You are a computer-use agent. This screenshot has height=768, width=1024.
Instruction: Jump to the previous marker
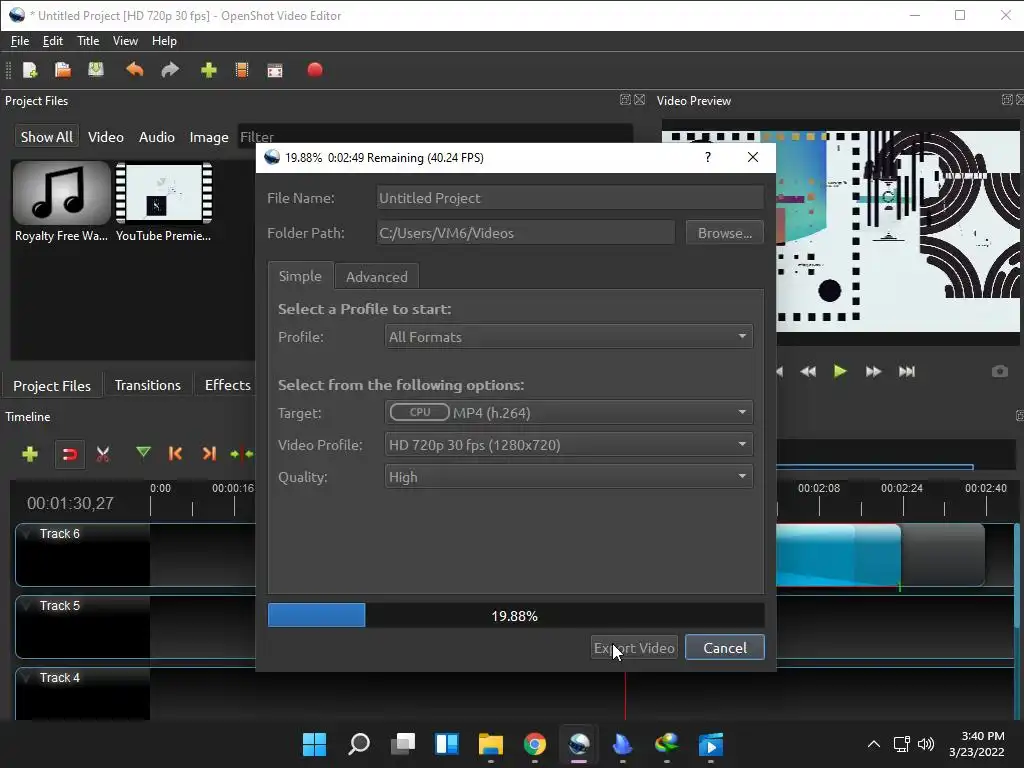175,454
